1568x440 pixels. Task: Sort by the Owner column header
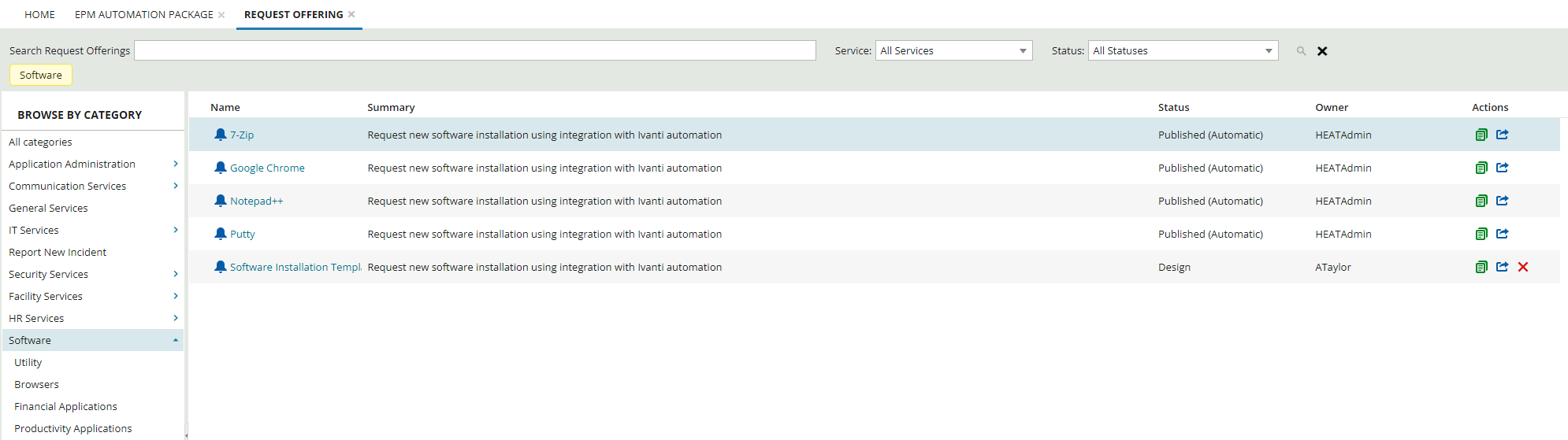tap(1332, 107)
